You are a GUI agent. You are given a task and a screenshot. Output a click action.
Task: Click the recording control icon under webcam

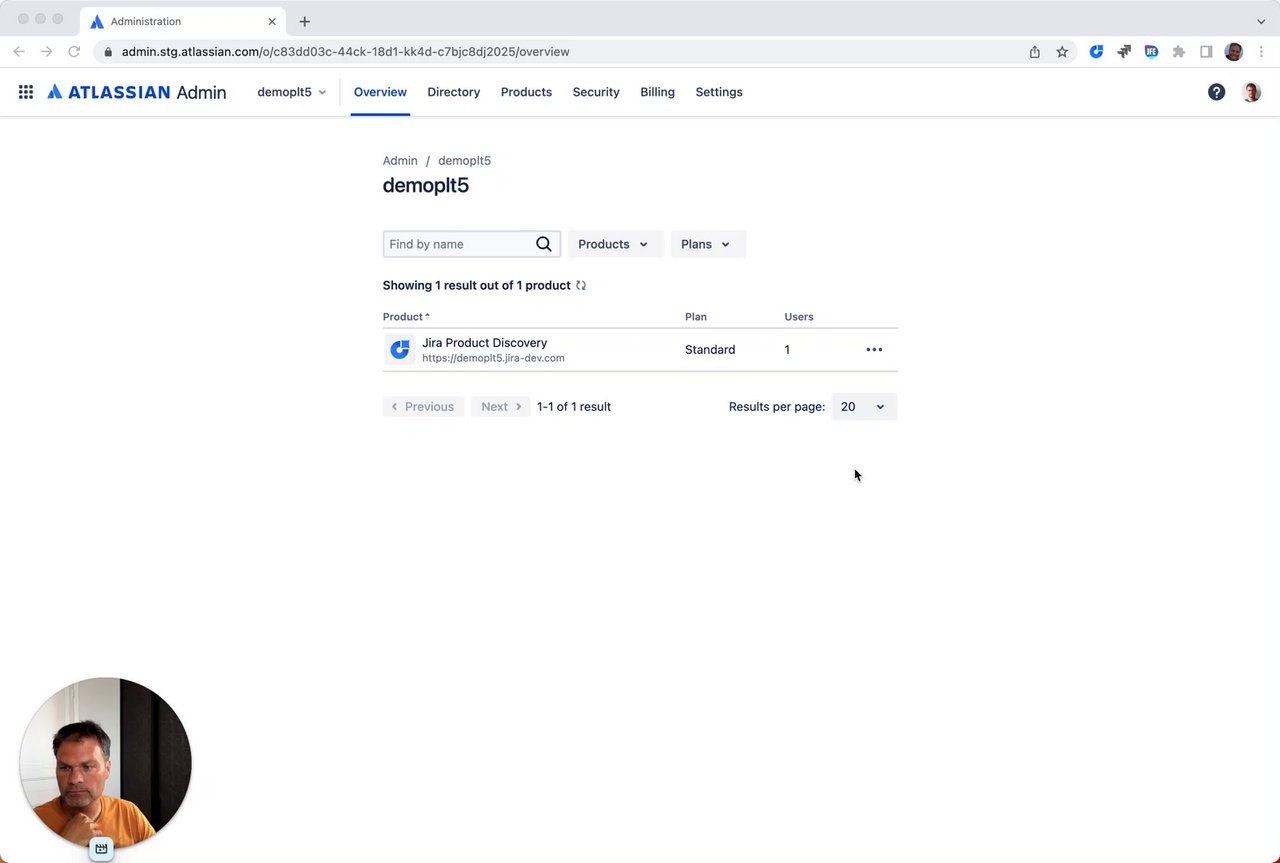101,848
